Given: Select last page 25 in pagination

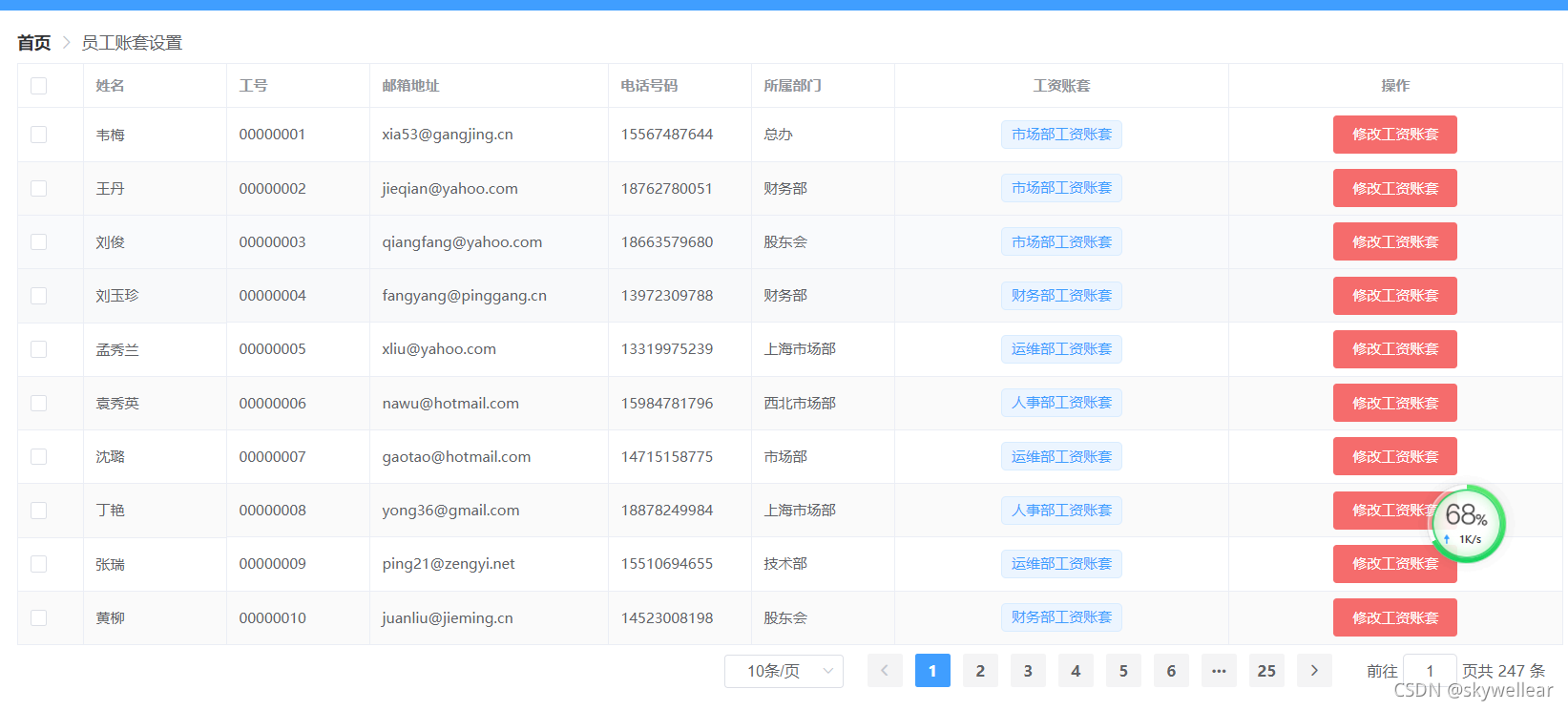Looking at the screenshot, I should click(1266, 671).
